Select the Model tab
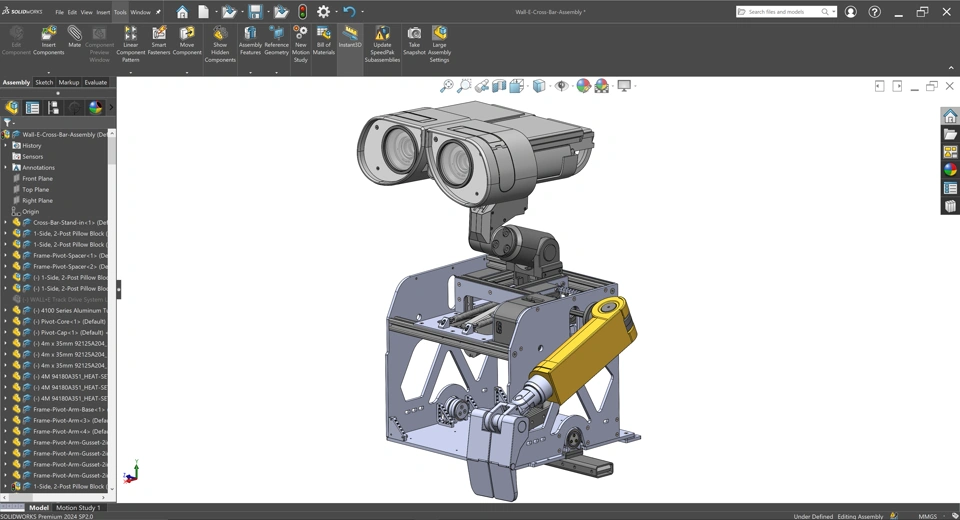The width and height of the screenshot is (960, 520). coord(39,508)
